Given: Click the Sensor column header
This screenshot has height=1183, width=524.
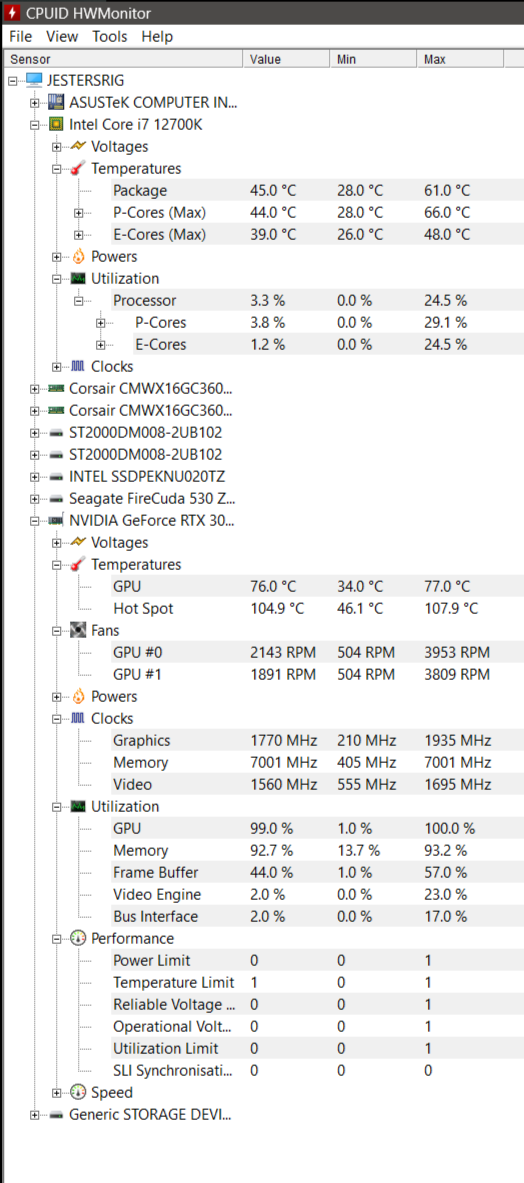Looking at the screenshot, I should click(123, 59).
